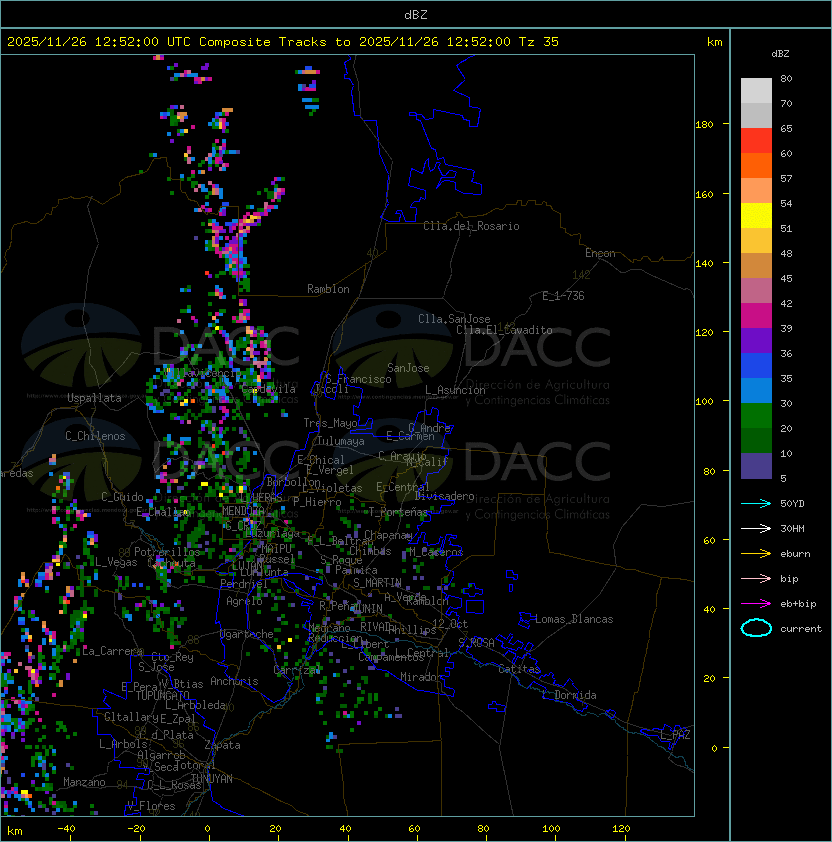
Task: Click the Ugarteche label
Action: coord(247,634)
